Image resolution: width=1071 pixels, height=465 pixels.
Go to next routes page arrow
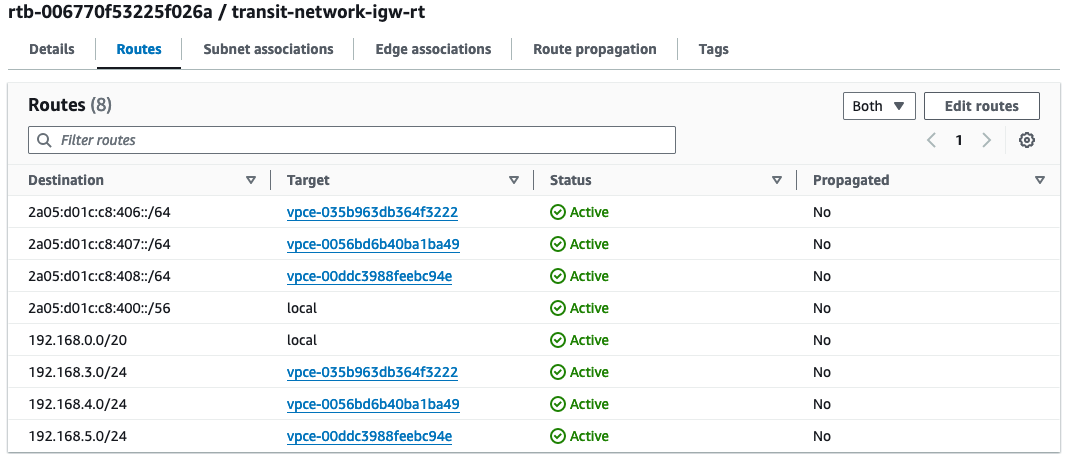tap(986, 140)
